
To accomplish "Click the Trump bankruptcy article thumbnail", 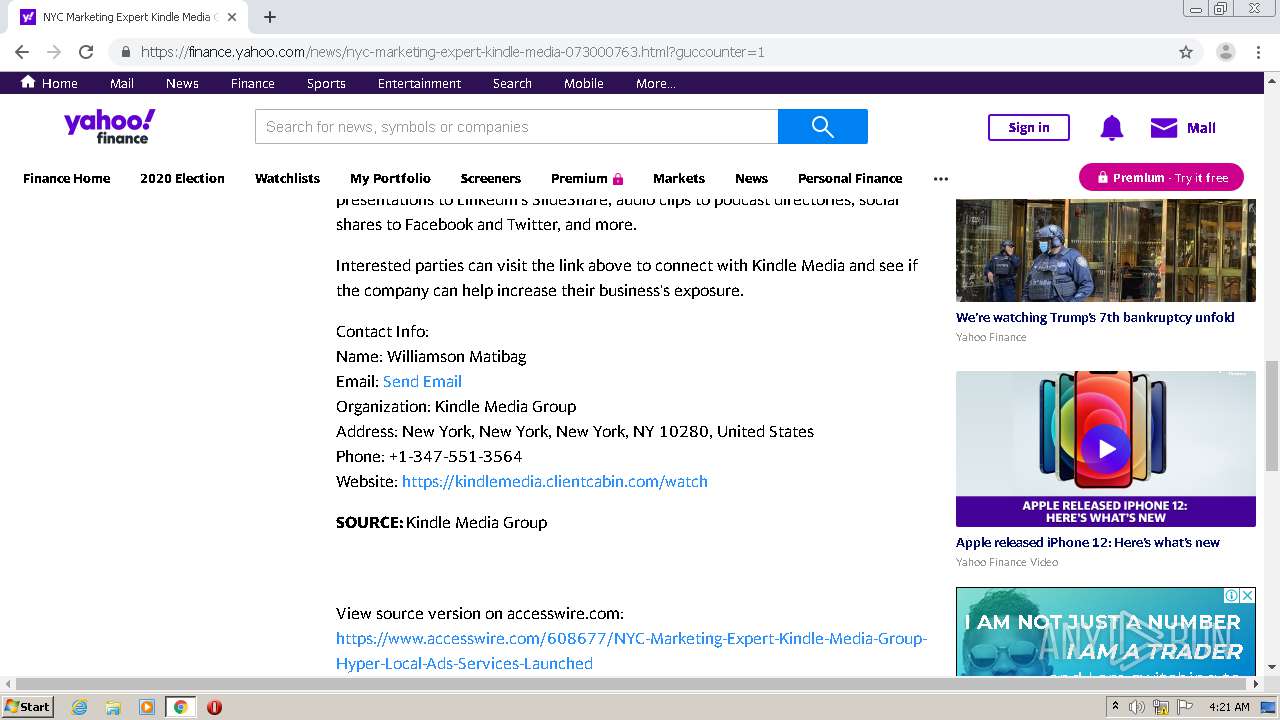I will click(x=1106, y=250).
